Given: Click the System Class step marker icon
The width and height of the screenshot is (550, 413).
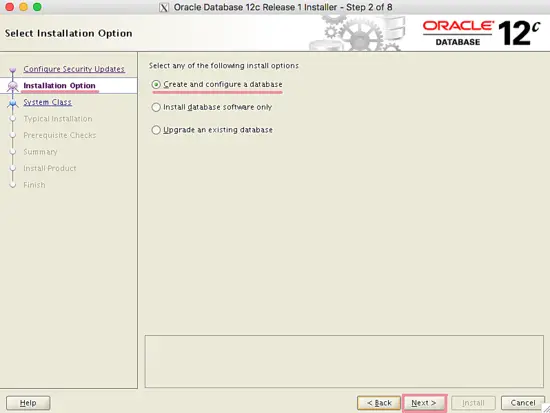Looking at the screenshot, I should click(13, 103).
